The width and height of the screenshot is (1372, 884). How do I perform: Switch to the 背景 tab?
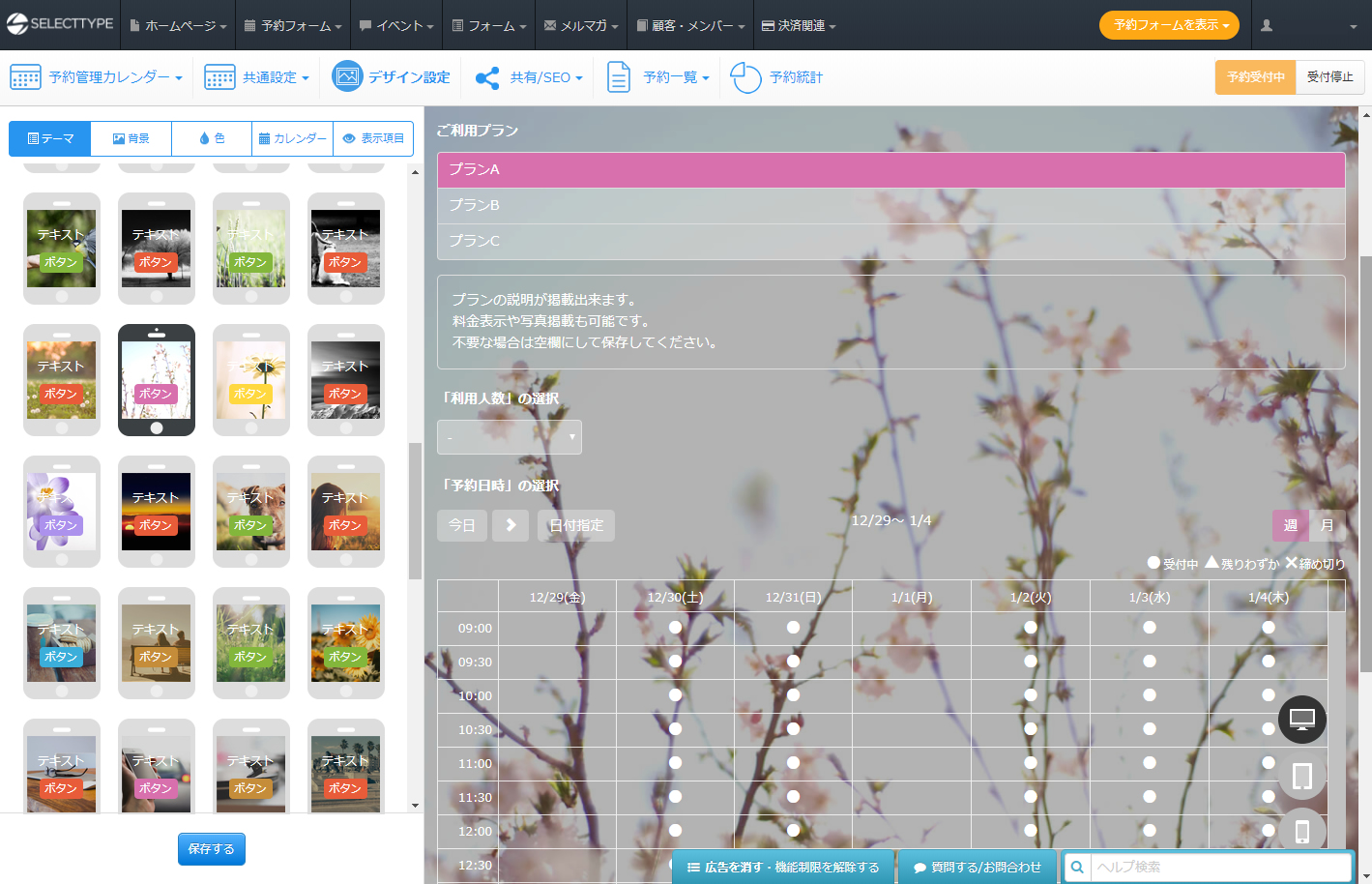pyautogui.click(x=131, y=138)
